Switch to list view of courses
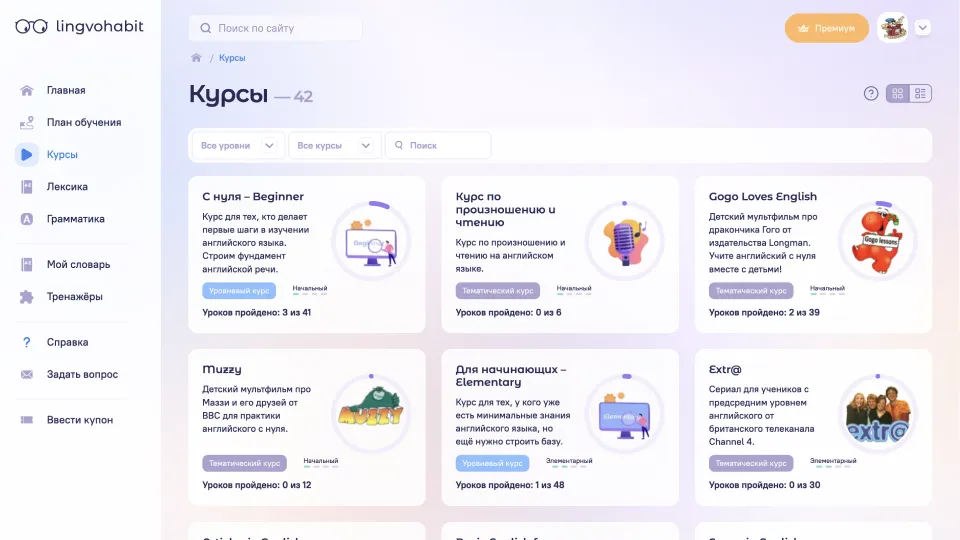The image size is (960, 540). 920,94
